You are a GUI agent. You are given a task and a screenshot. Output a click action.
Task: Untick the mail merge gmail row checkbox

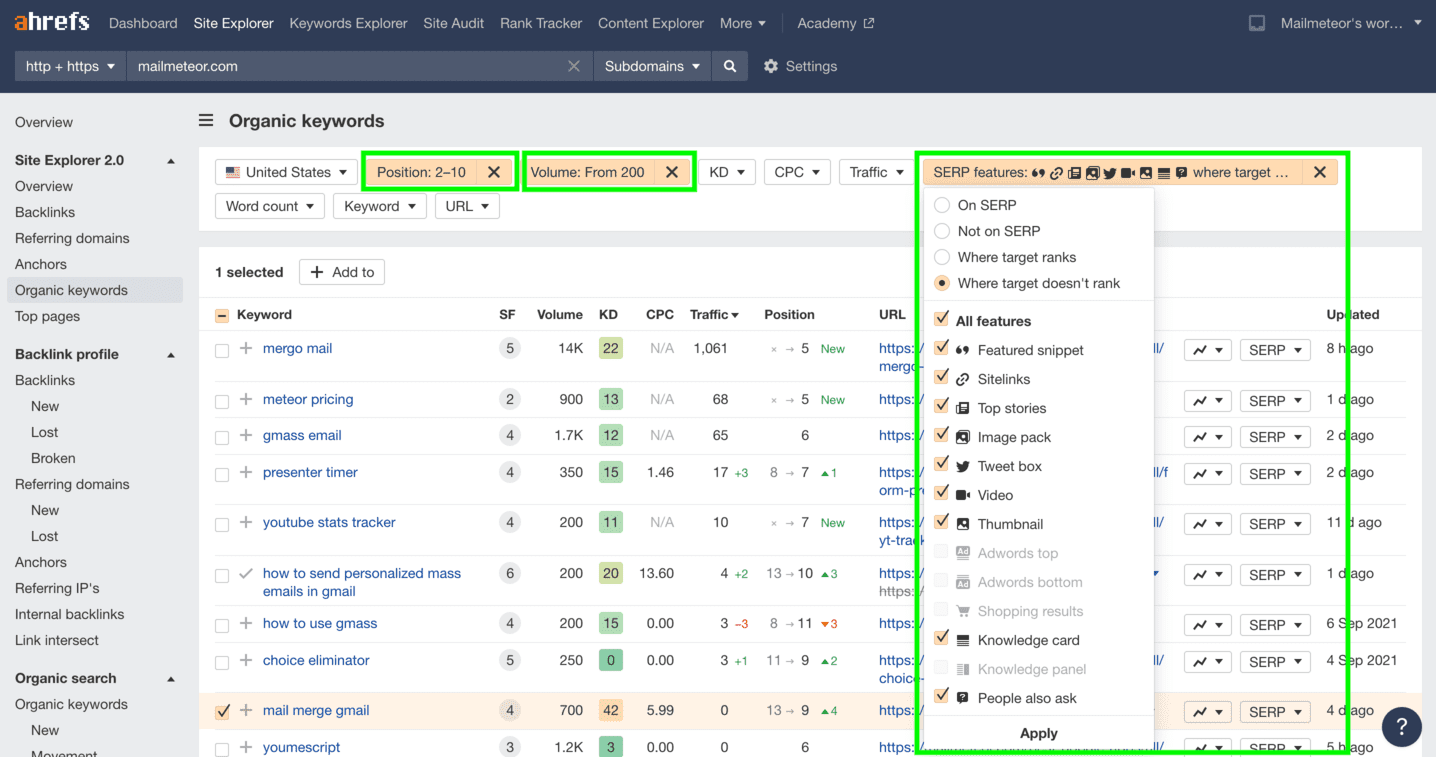pos(222,713)
